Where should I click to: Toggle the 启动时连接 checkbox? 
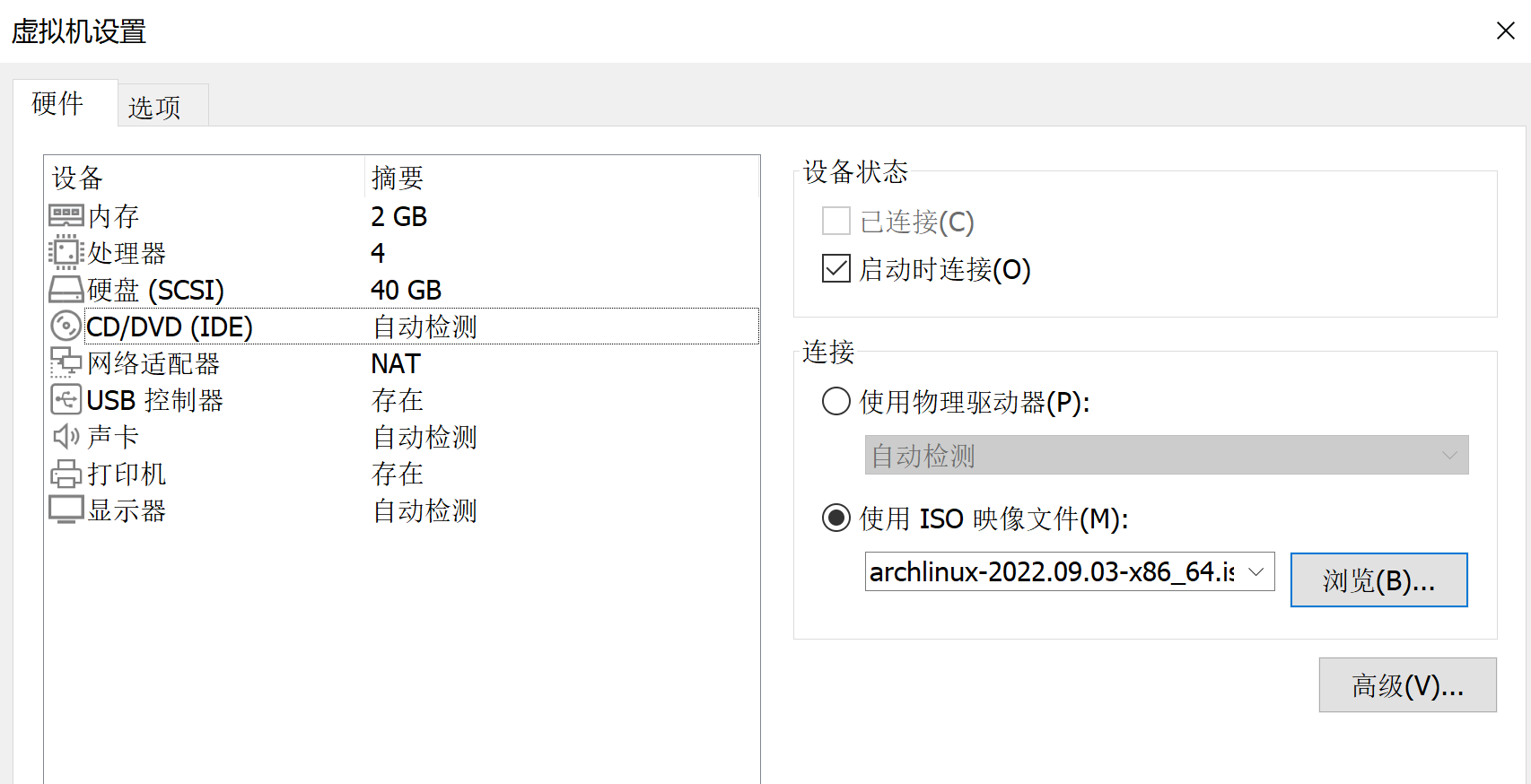(x=836, y=268)
